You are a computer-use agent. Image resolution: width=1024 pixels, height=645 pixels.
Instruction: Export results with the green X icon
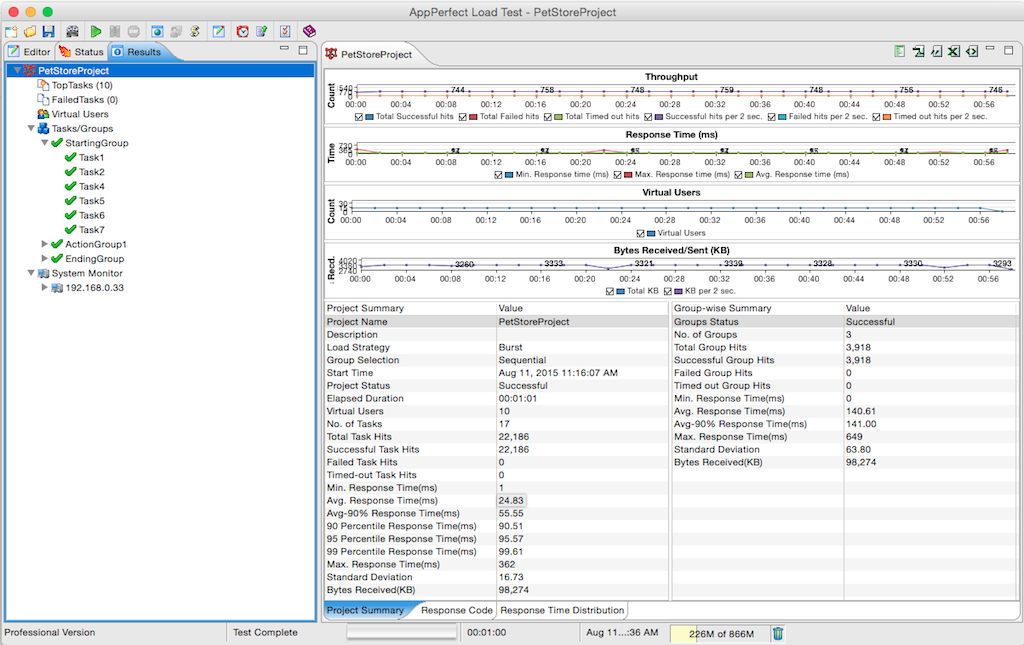coord(954,51)
